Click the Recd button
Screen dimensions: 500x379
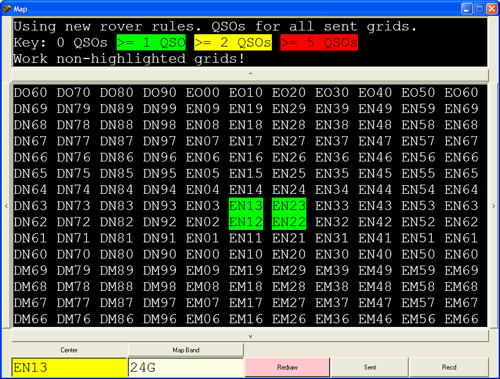449,367
